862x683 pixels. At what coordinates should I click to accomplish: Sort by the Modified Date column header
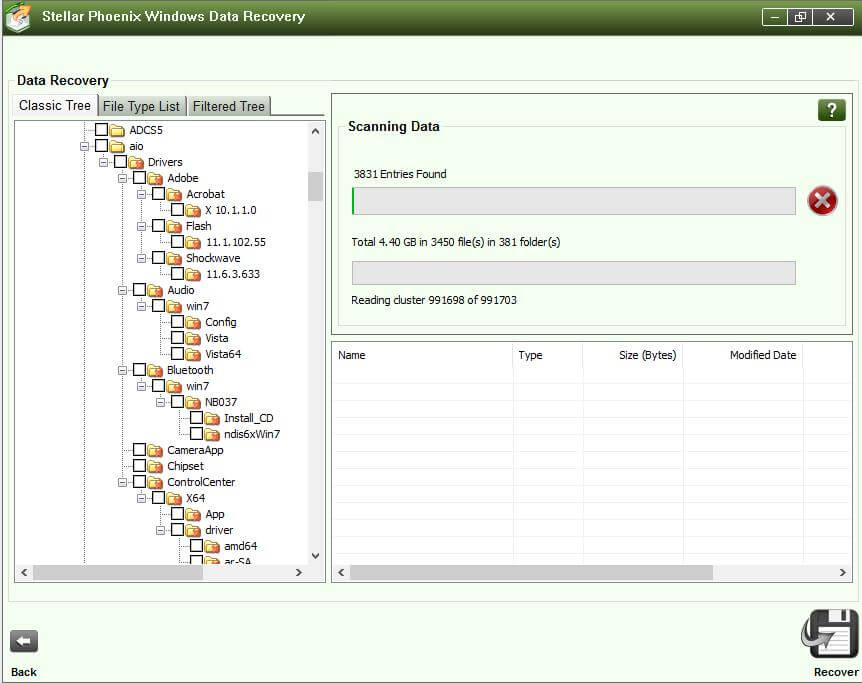point(762,355)
